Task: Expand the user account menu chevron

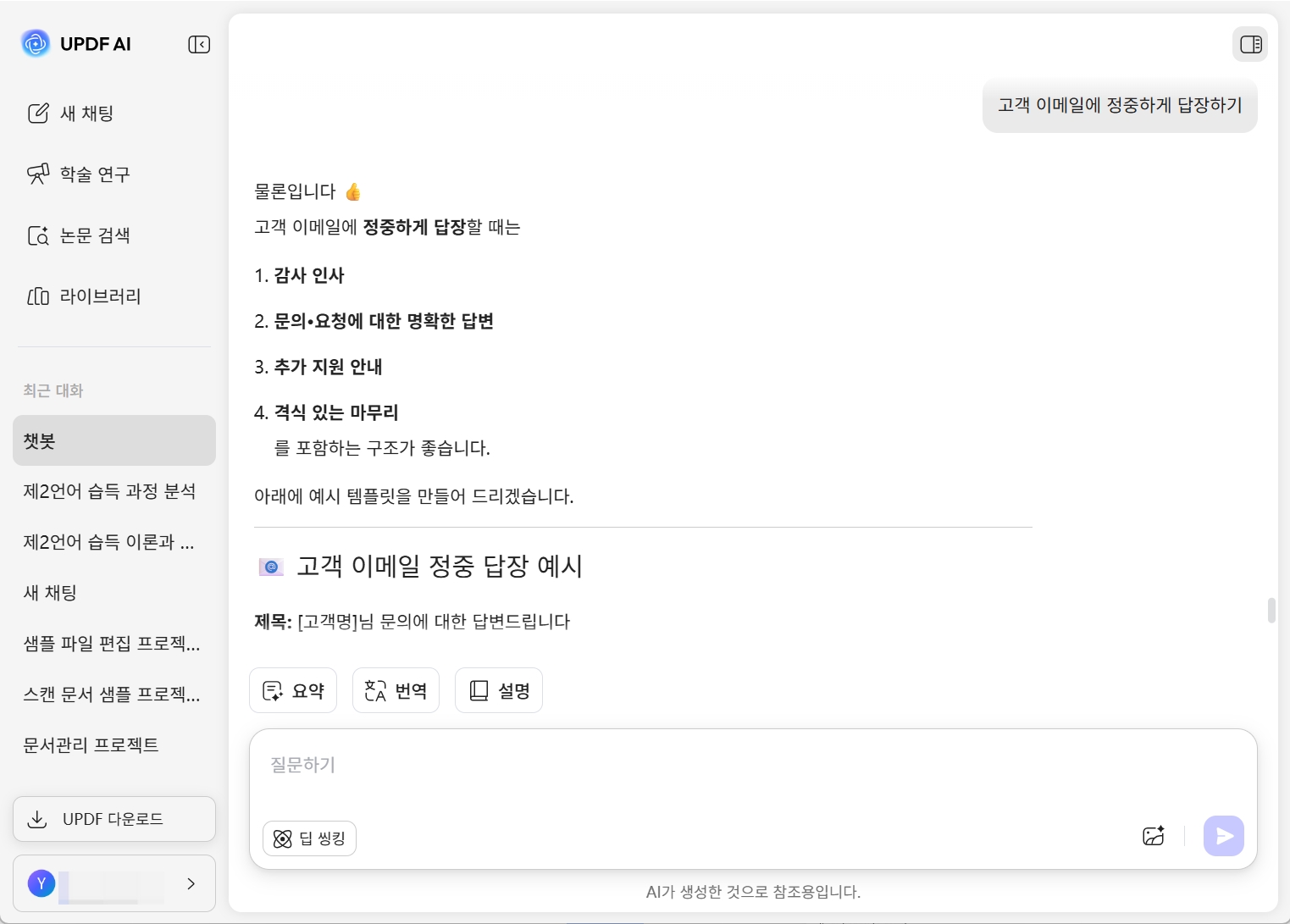Action: tap(191, 883)
